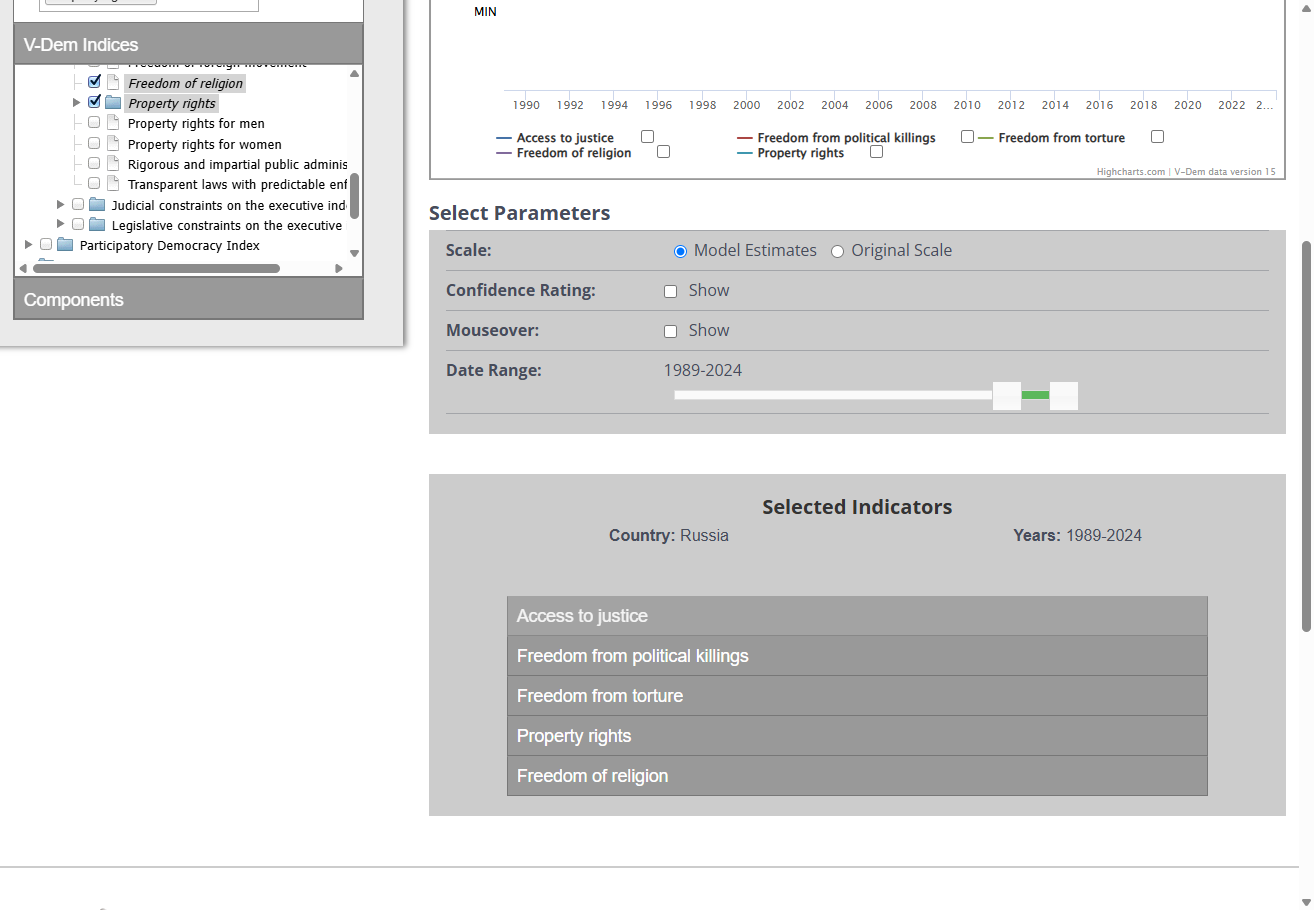Click the Property rights folder icon
The width and height of the screenshot is (1314, 910).
click(x=113, y=103)
